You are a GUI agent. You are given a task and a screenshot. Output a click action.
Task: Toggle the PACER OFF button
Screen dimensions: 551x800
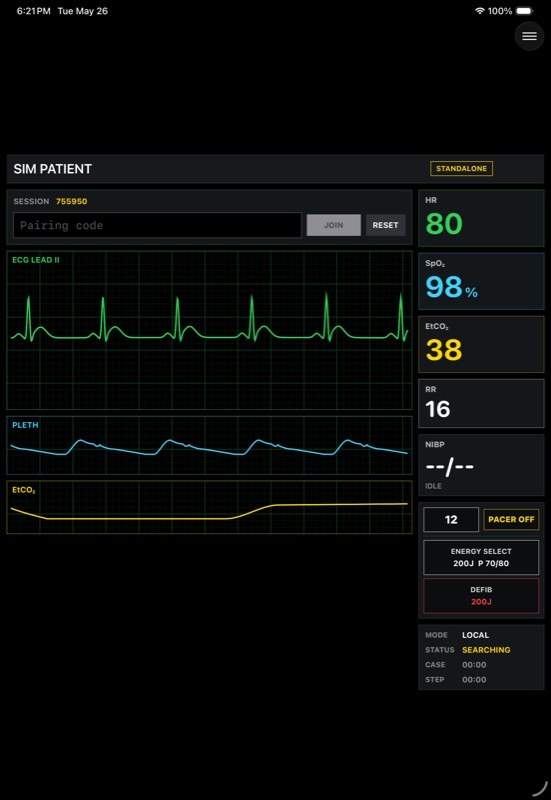point(511,519)
